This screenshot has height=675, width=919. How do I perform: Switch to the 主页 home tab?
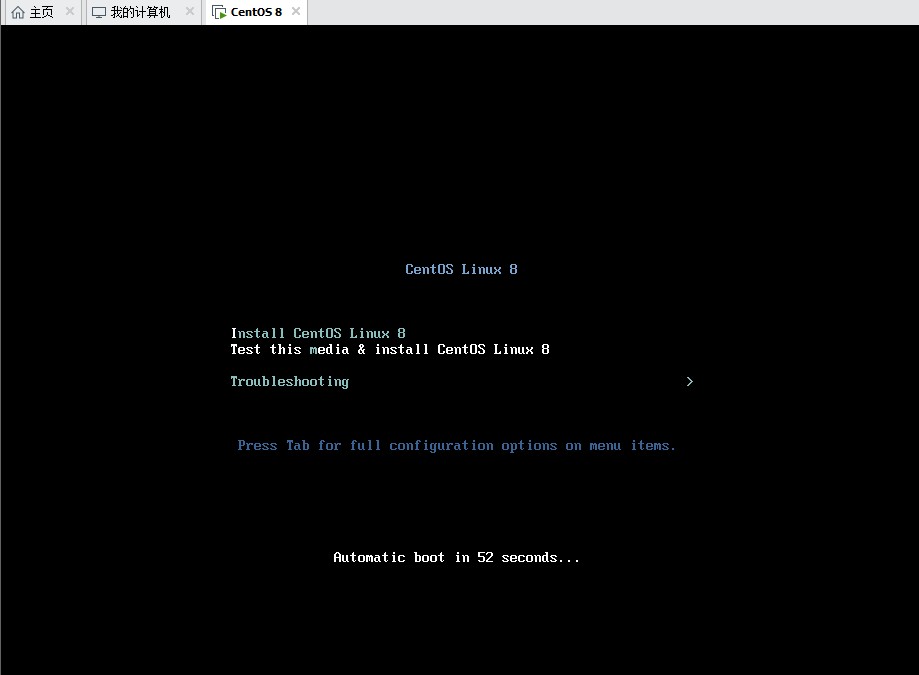(x=41, y=12)
